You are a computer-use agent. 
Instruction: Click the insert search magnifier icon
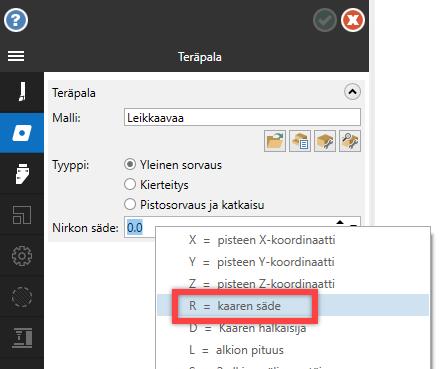coord(350,141)
